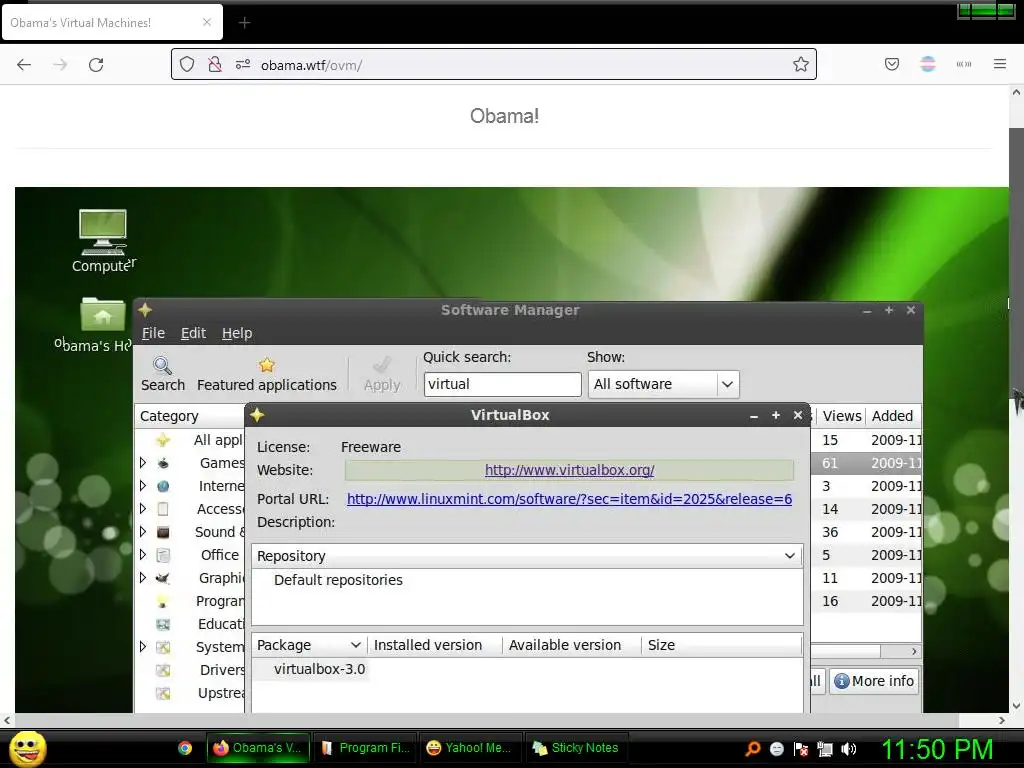This screenshot has width=1024, height=768.
Task: Open the browser hamburger menu
Action: pos(1000,64)
